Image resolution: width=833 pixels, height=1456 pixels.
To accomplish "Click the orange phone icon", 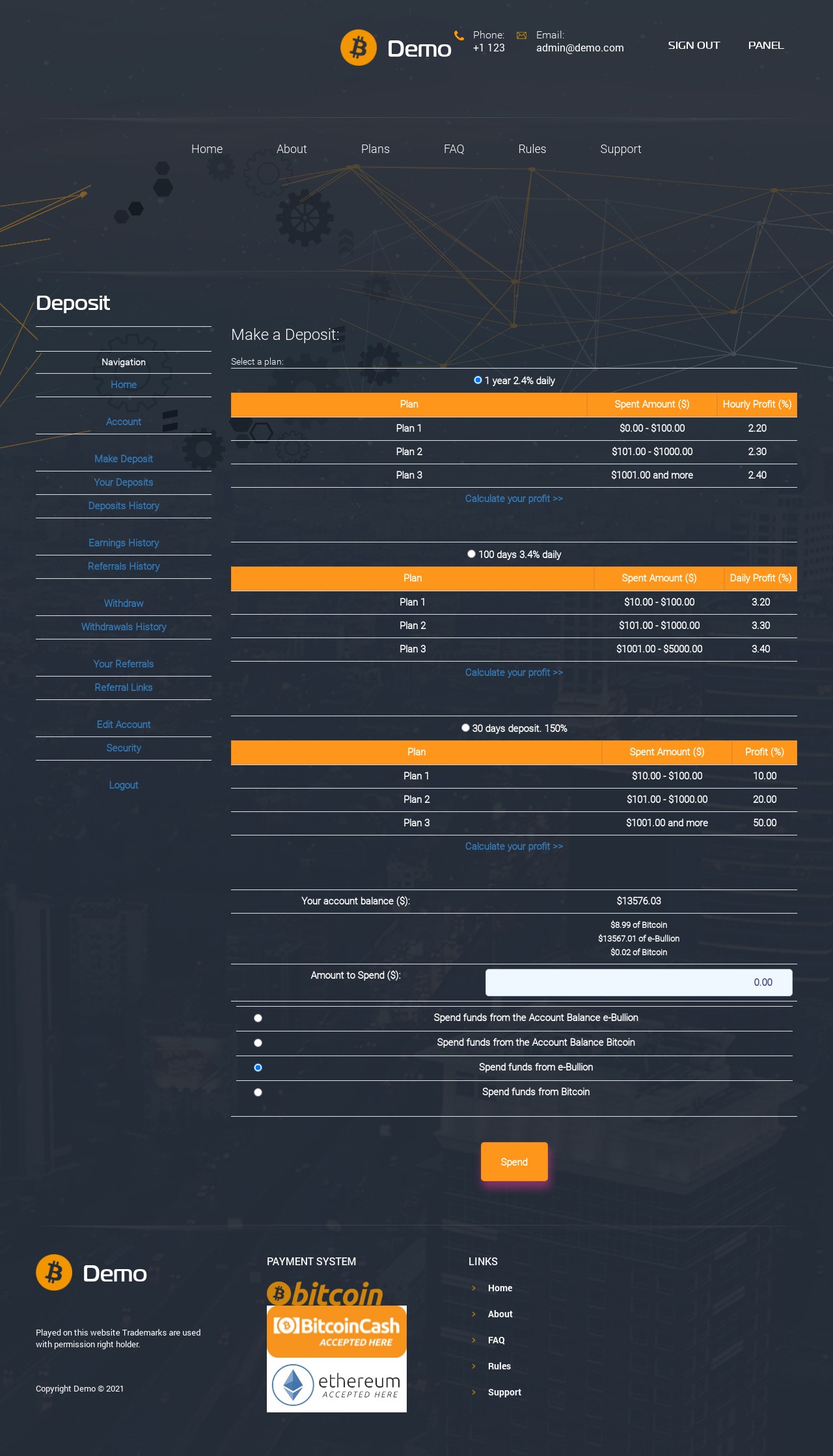I will coord(459,35).
